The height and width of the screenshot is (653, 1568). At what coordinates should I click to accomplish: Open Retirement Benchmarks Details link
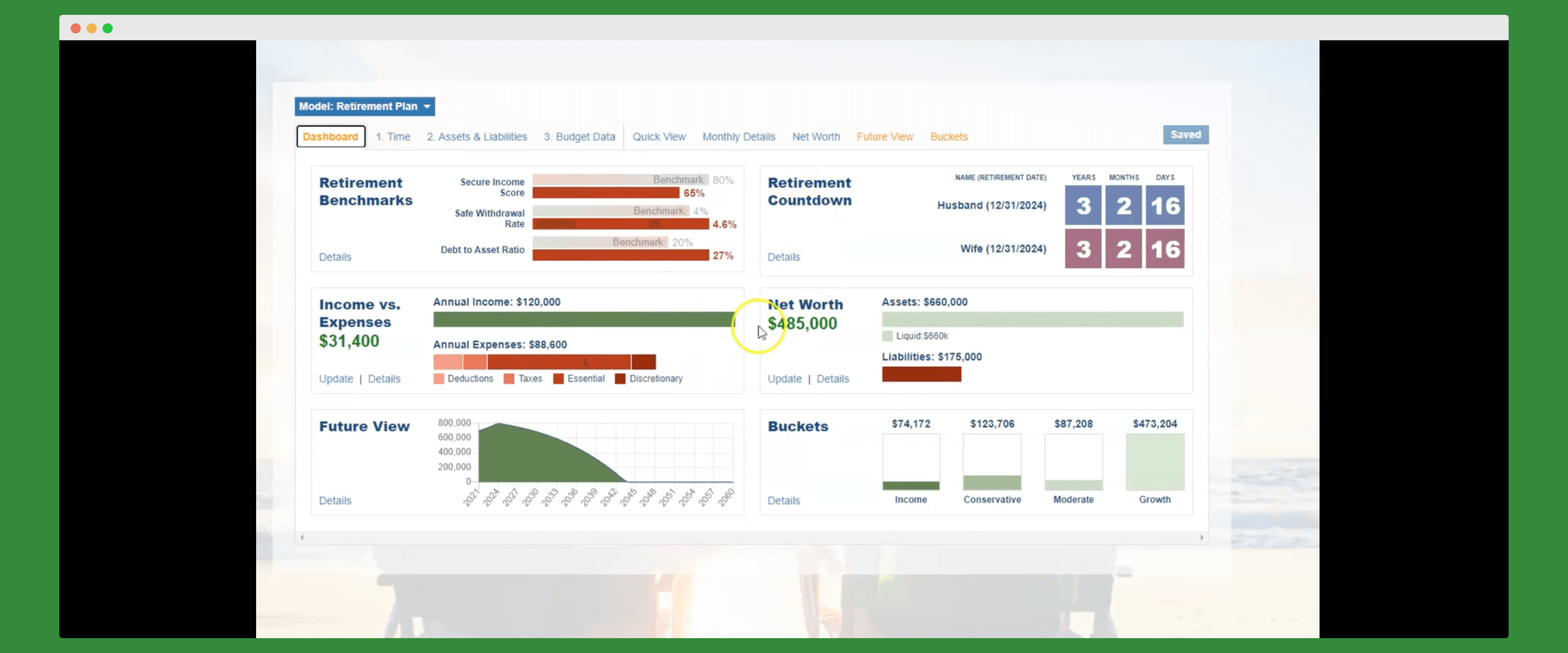point(335,257)
